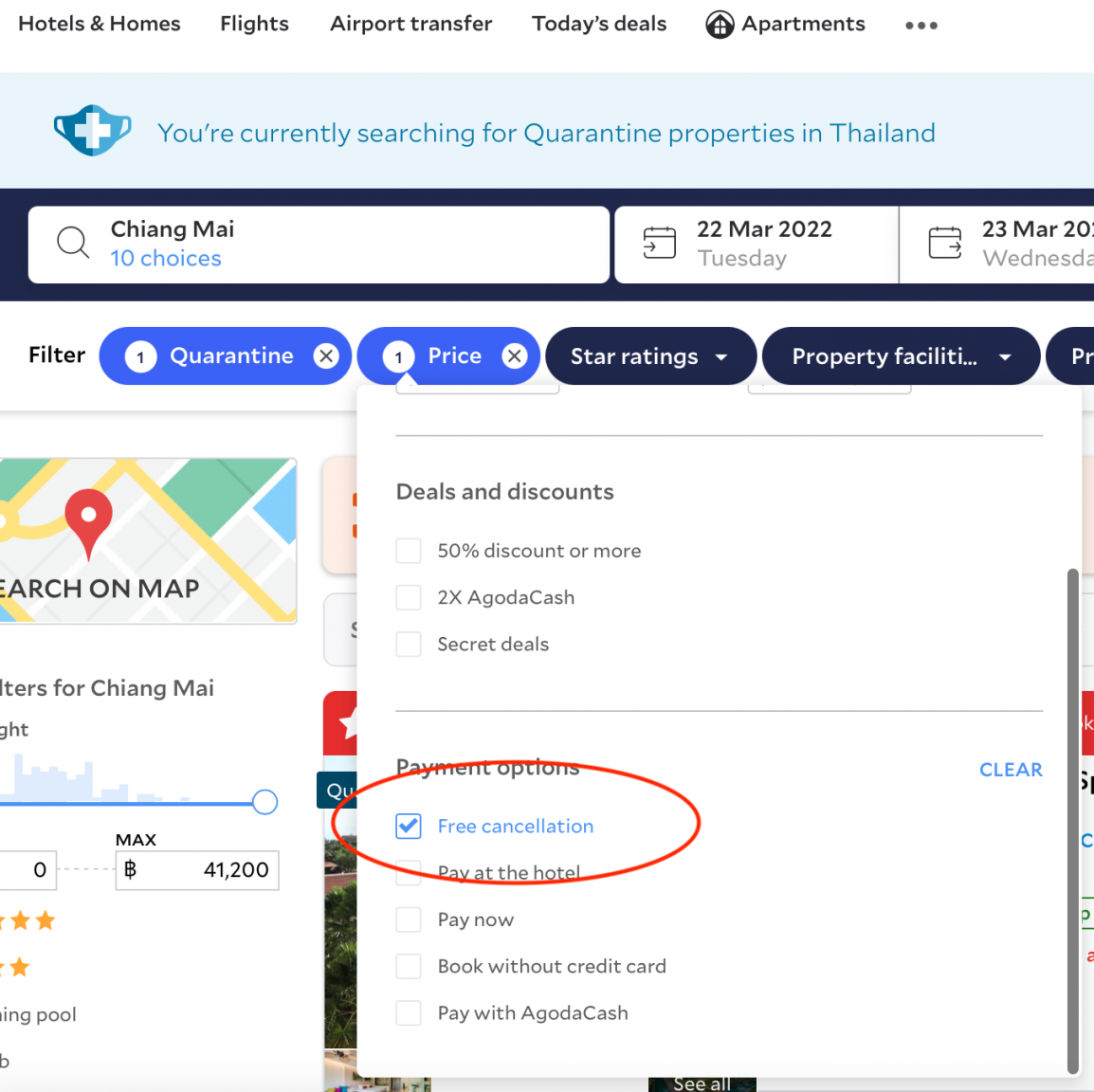This screenshot has height=1092, width=1094.
Task: Click the Price filter count badge
Action: pyautogui.click(x=398, y=356)
